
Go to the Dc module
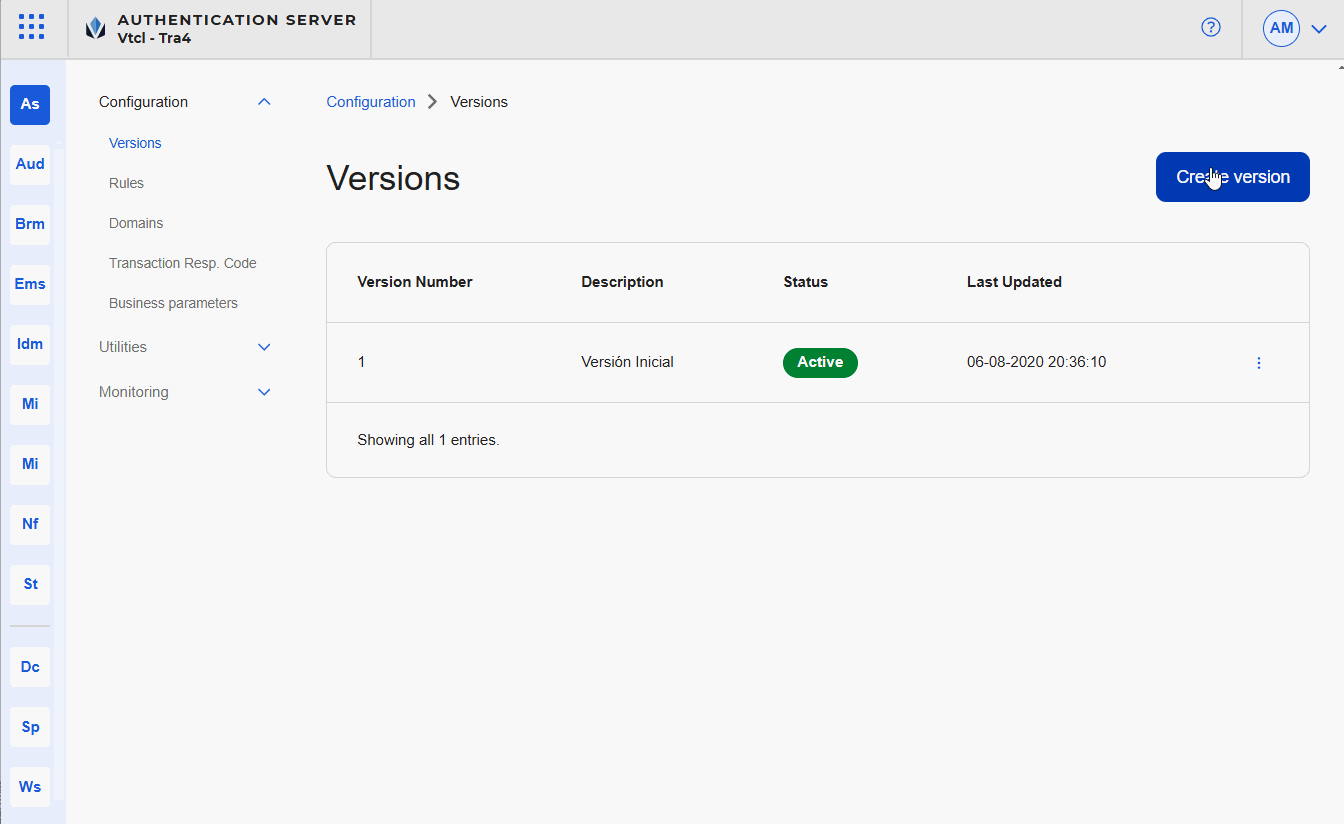30,667
